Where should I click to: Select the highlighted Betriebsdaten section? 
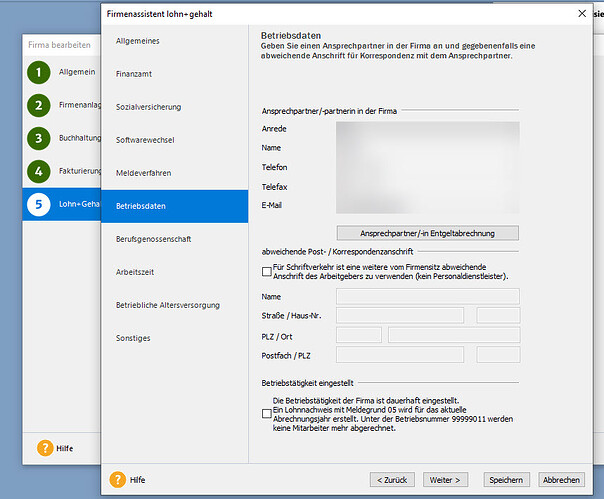[174, 206]
